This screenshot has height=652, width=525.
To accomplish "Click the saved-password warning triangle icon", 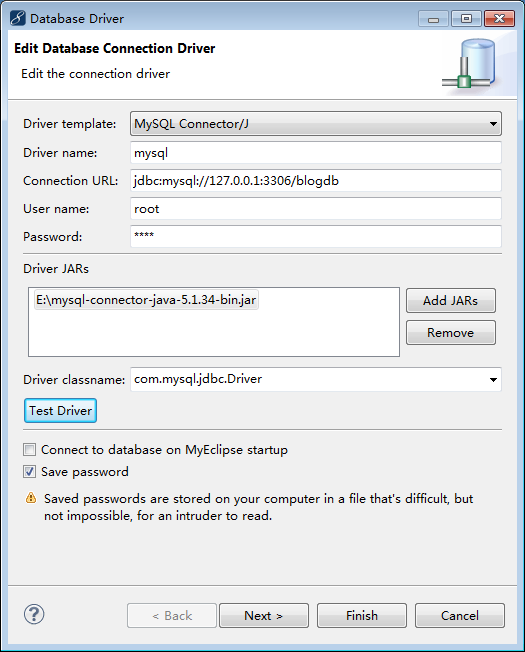I will point(31,498).
